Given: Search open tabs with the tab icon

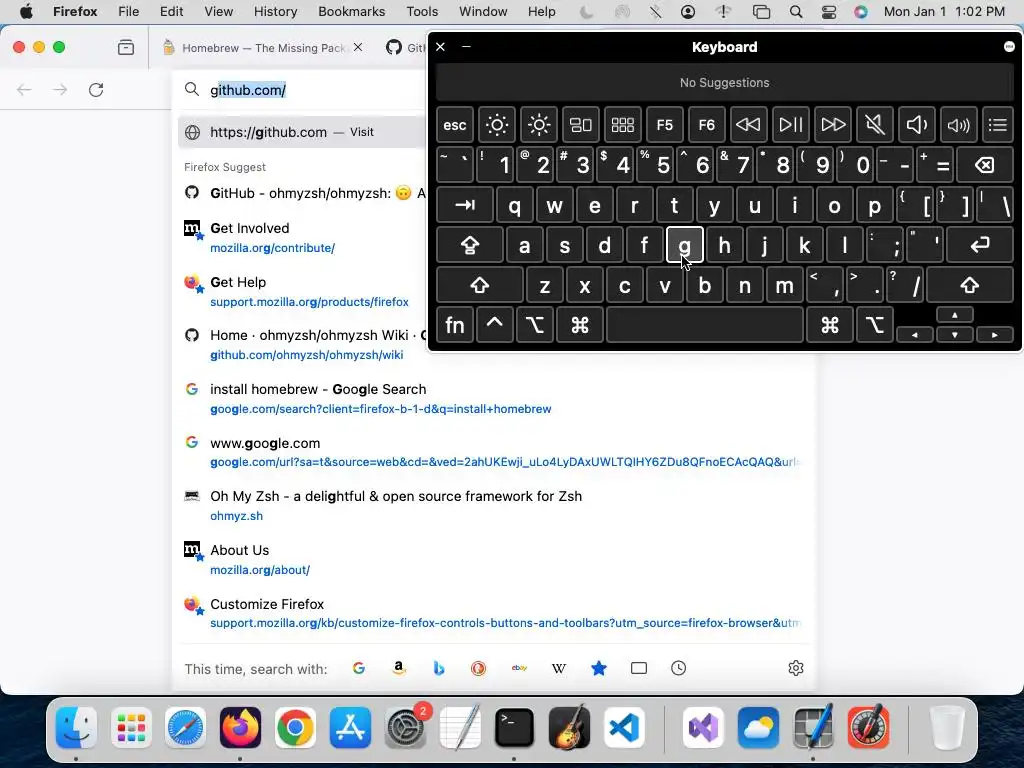Looking at the screenshot, I should [639, 668].
